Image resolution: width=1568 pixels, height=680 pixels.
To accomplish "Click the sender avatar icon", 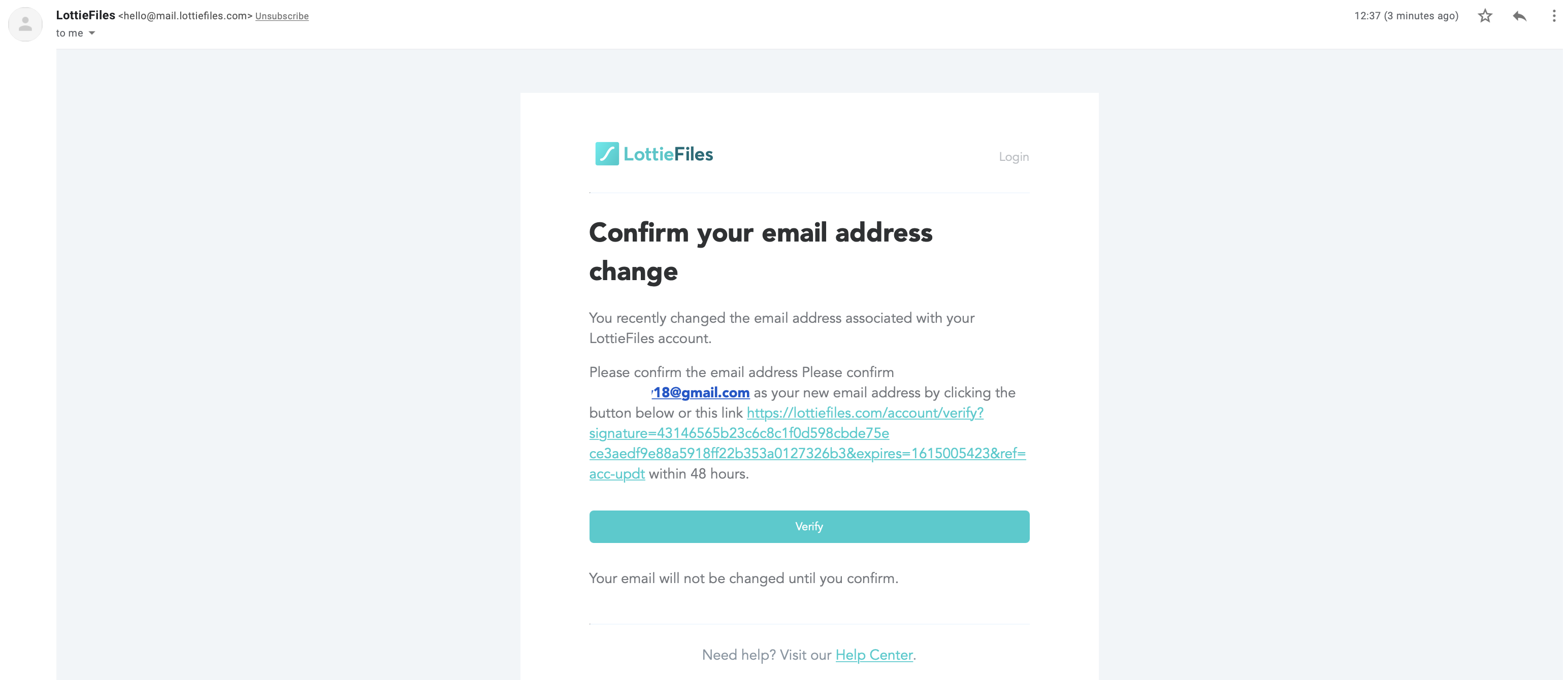I will click(x=25, y=24).
